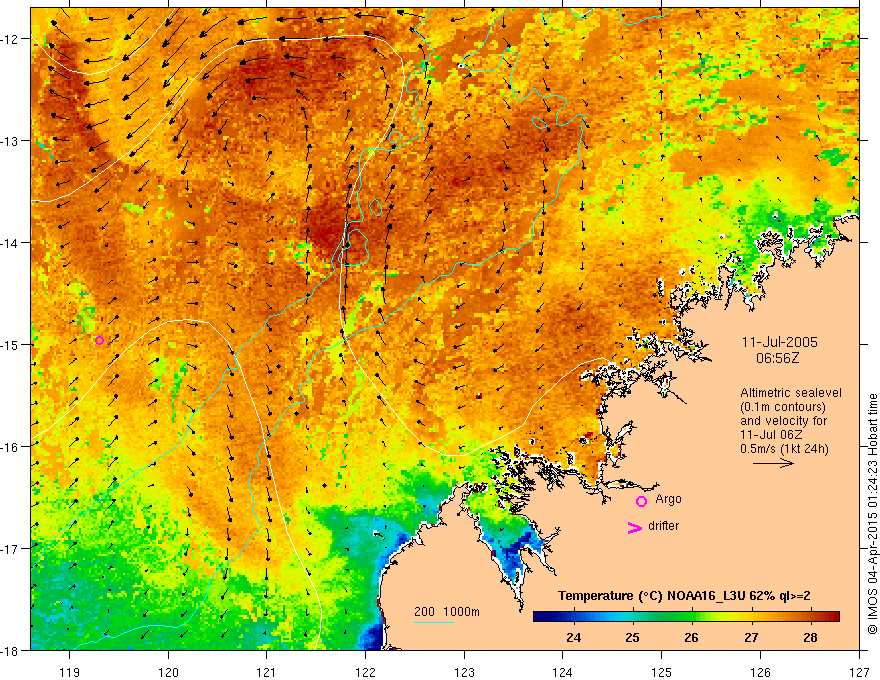Click the temperature color bar at 26
Screen dimensions: 880x680
(x=691, y=617)
